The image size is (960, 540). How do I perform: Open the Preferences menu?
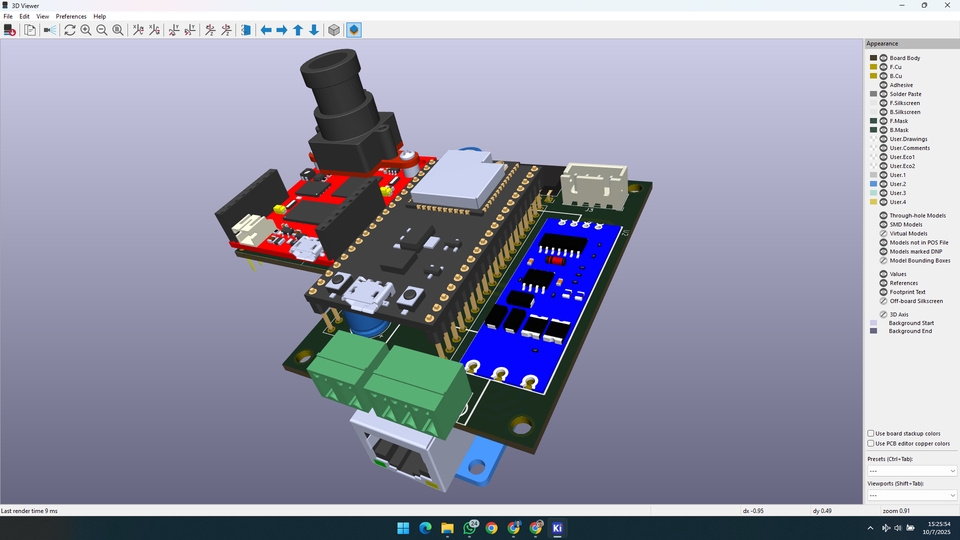[71, 17]
